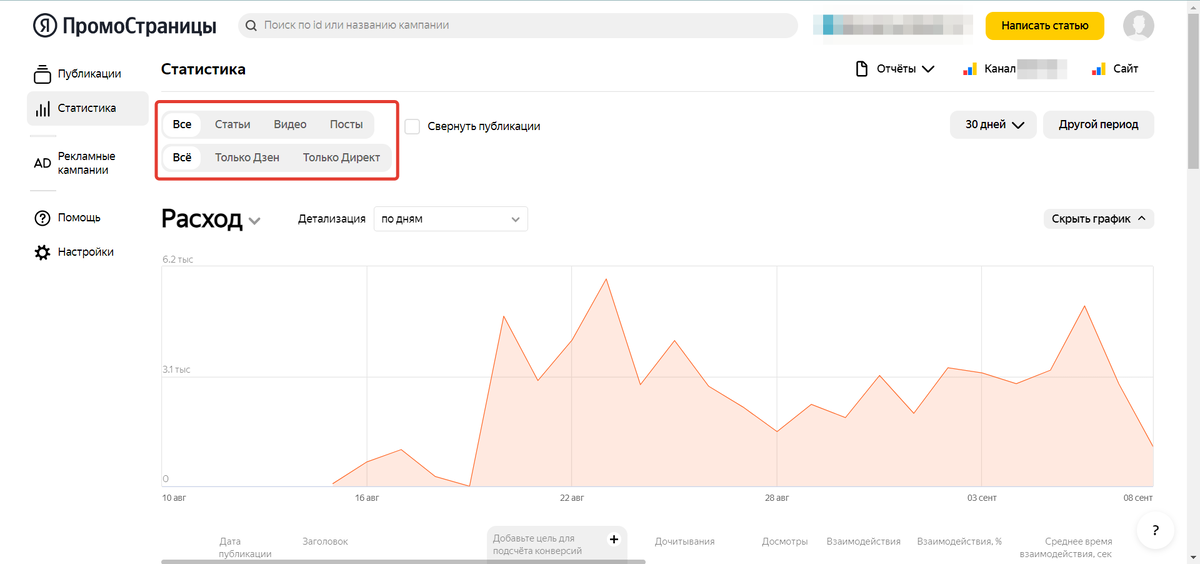
Task: Click the Другой период button
Action: click(x=1098, y=125)
